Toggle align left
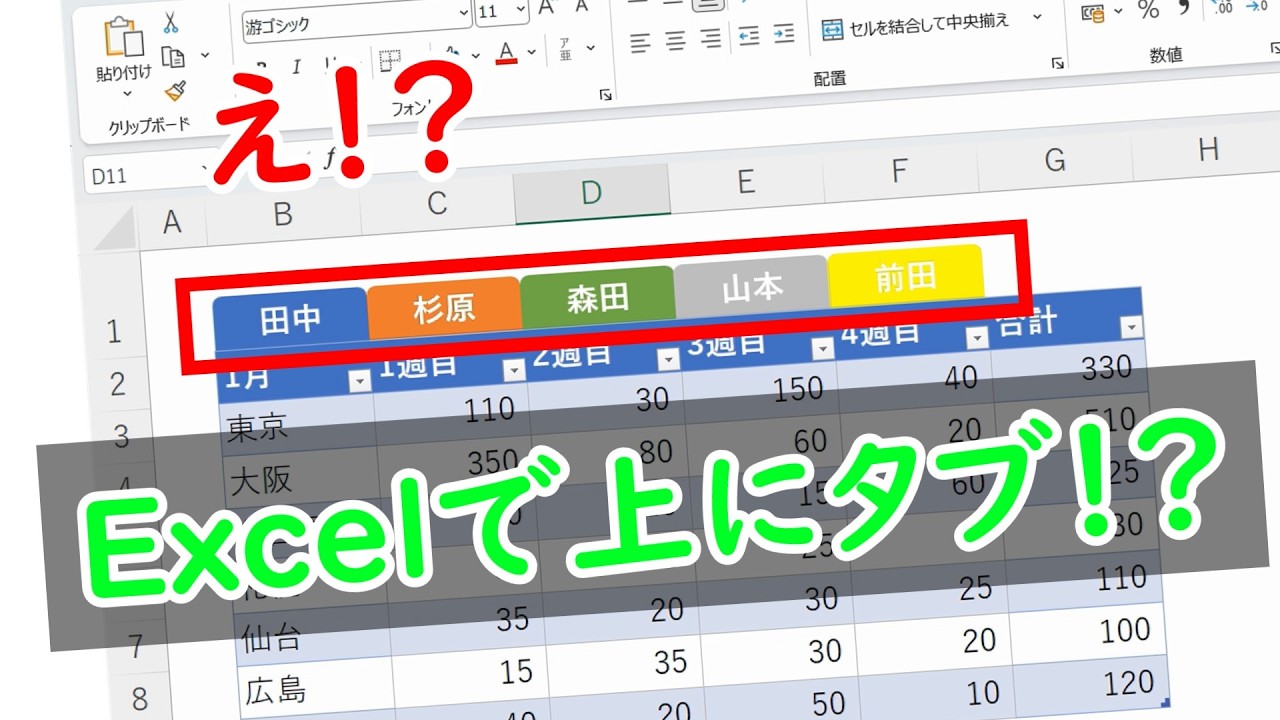The width and height of the screenshot is (1280, 720). 640,42
